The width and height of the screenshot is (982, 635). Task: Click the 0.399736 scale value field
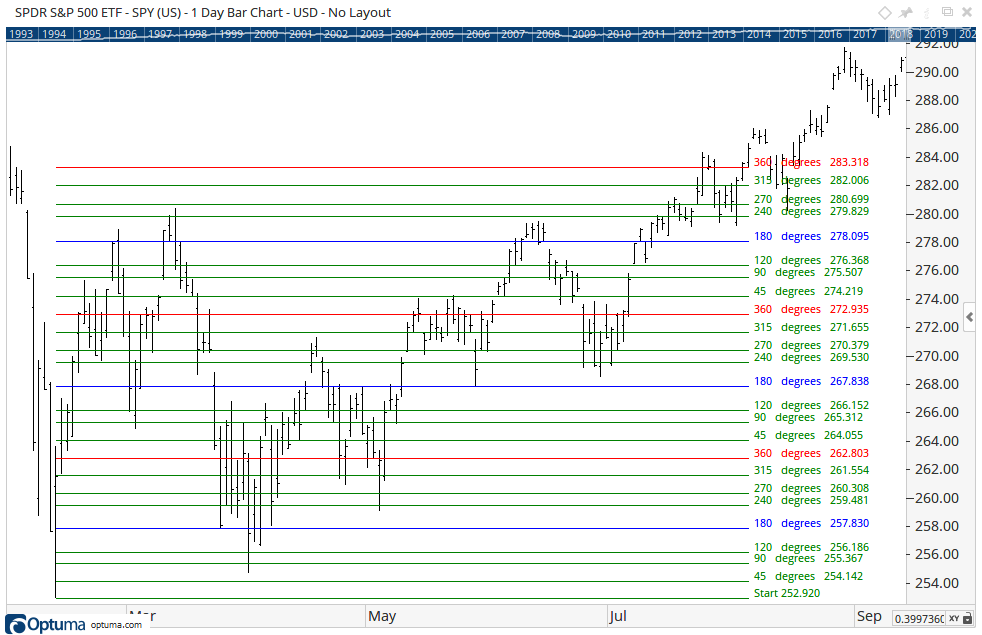click(919, 618)
